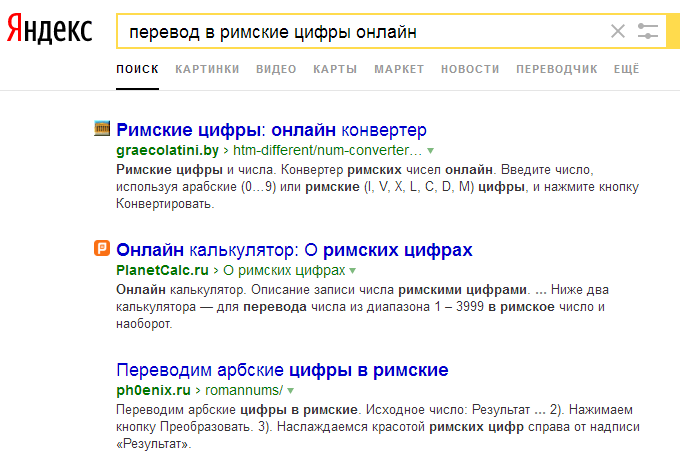The height and width of the screenshot is (465, 680).
Task: Expand dropdown arrow next to PlanetCalc.ru URL
Action: tap(353, 271)
